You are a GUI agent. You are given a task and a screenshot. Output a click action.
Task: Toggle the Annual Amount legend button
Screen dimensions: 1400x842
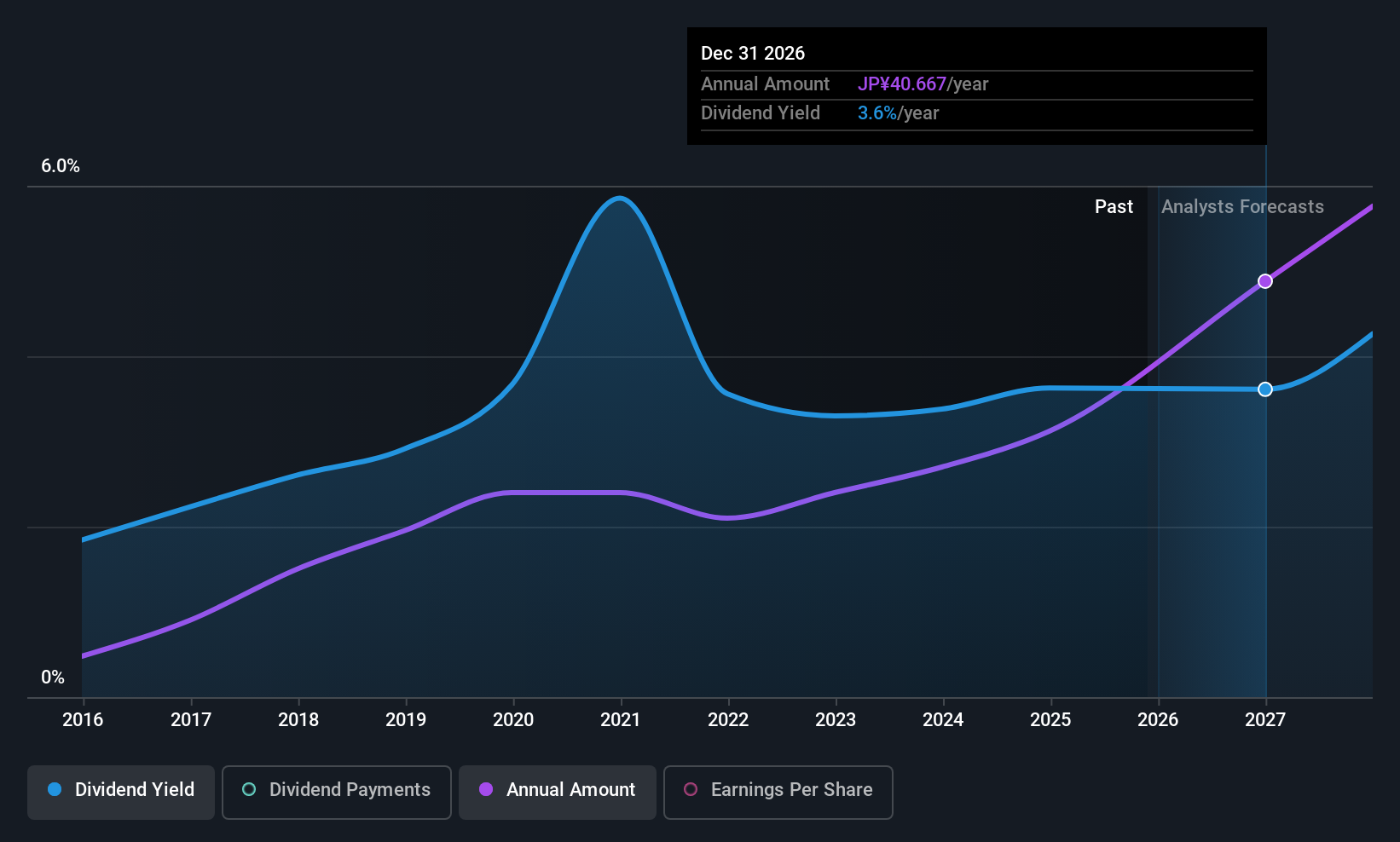coord(558,792)
